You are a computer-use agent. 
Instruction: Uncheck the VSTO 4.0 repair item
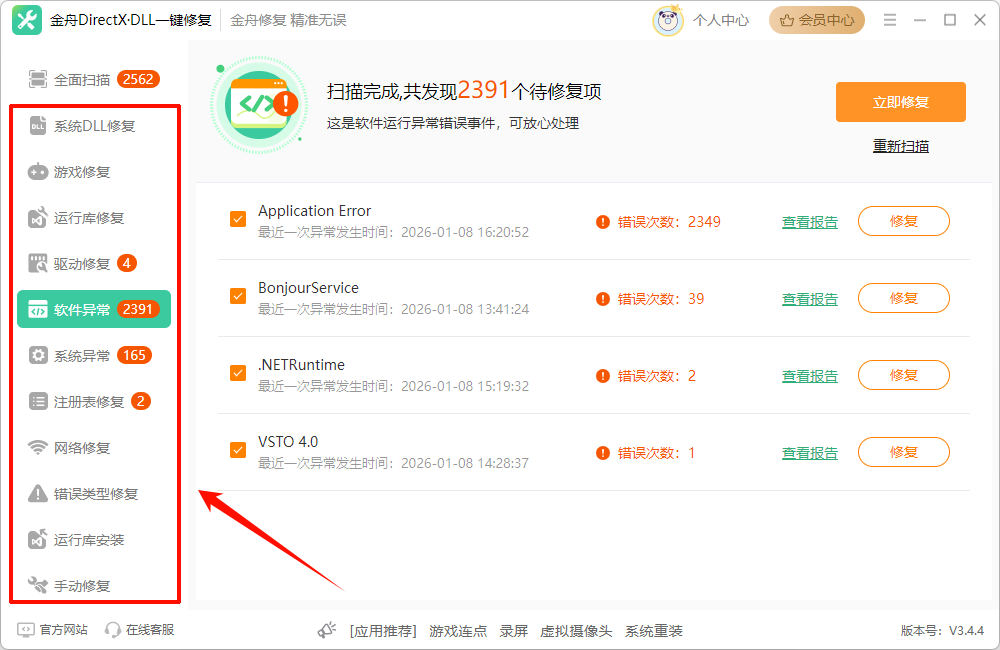pos(237,450)
